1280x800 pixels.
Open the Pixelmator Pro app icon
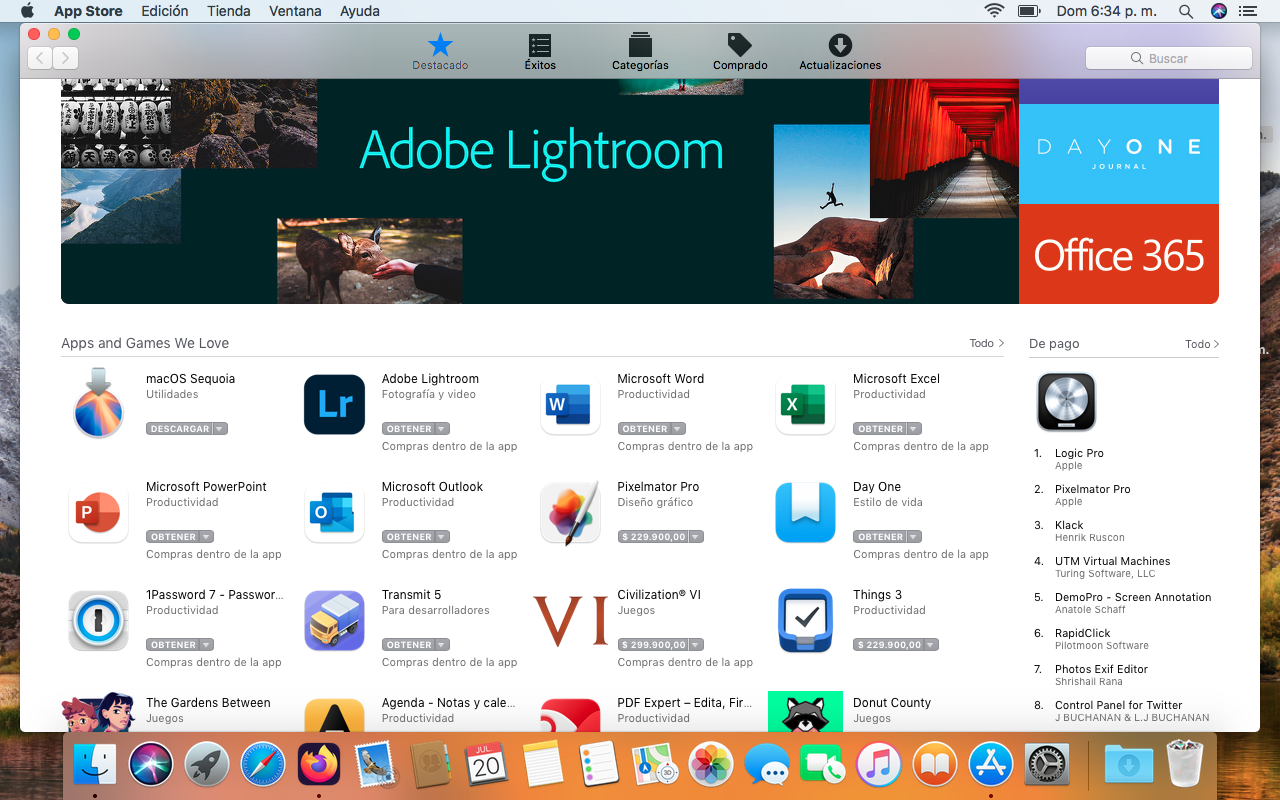pos(570,513)
